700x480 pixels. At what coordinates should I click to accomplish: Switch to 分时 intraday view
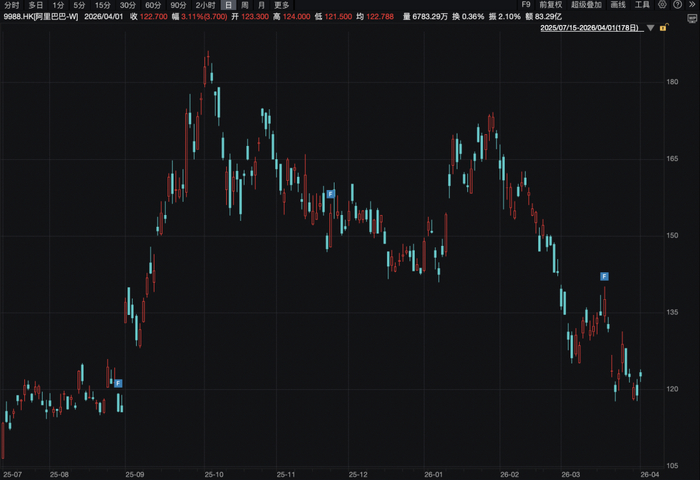click(11, 5)
